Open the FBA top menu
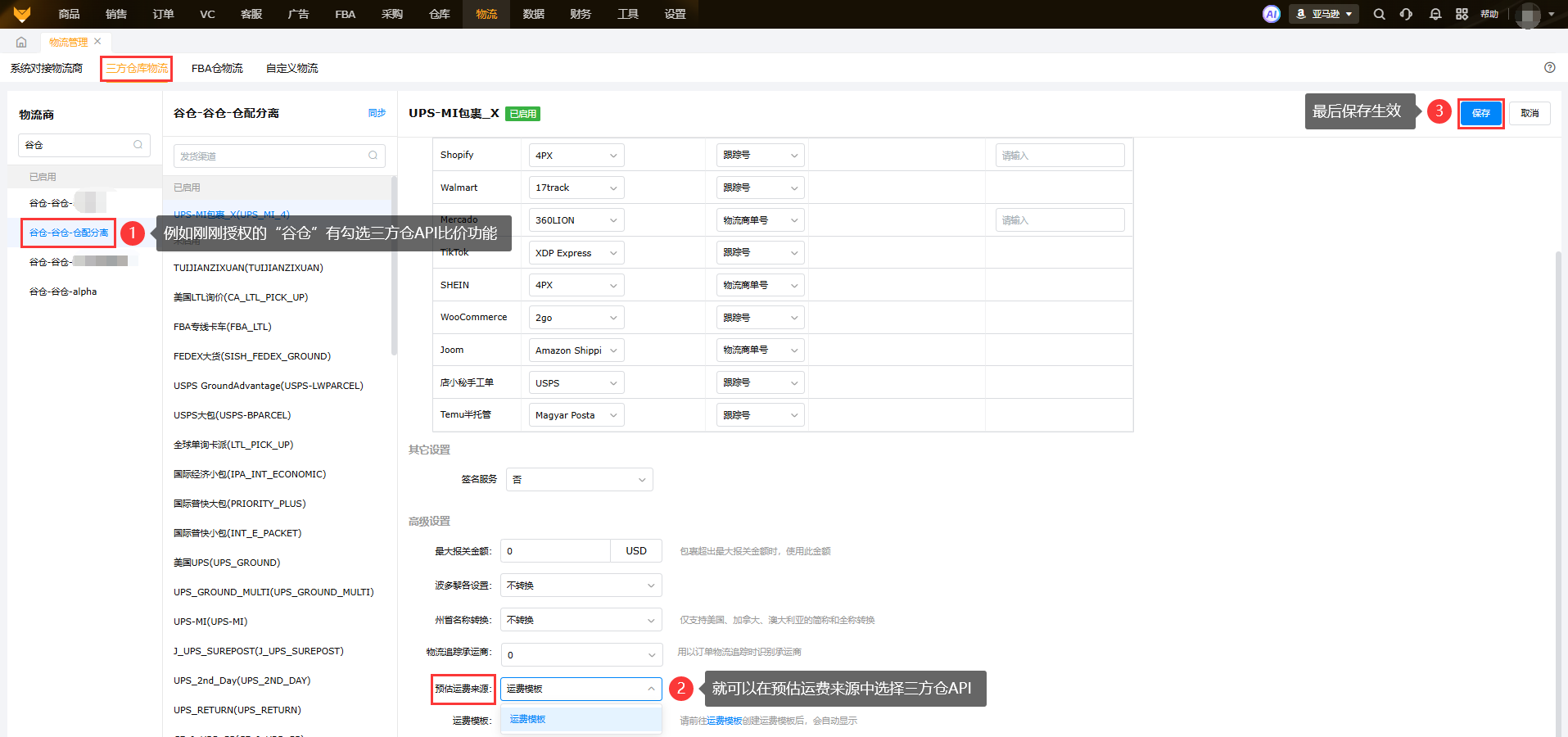 [x=345, y=14]
